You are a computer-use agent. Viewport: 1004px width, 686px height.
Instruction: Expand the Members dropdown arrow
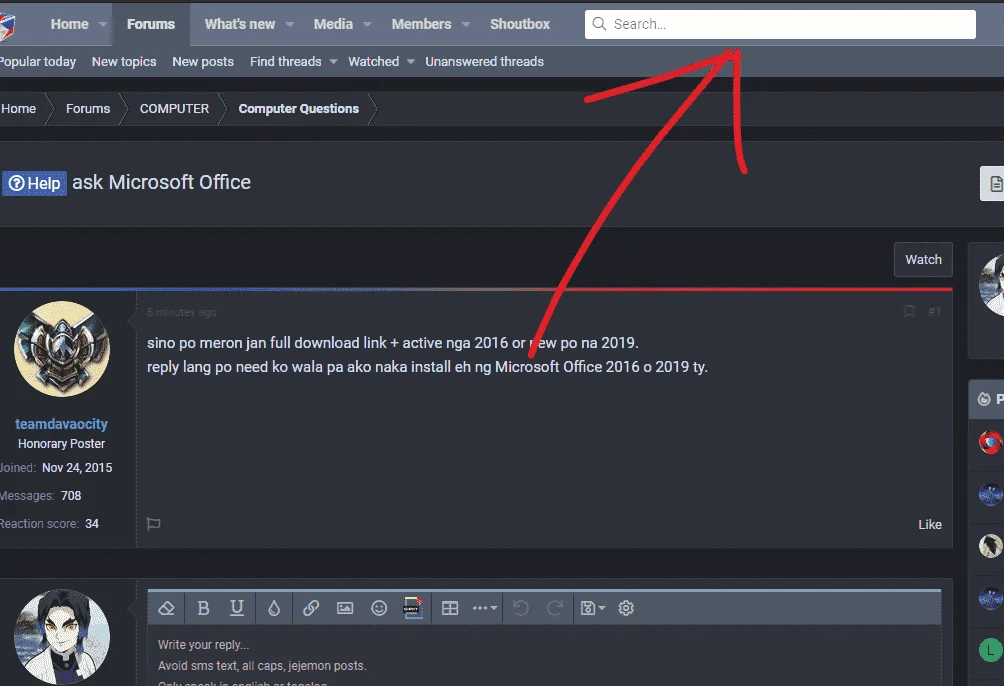click(466, 24)
